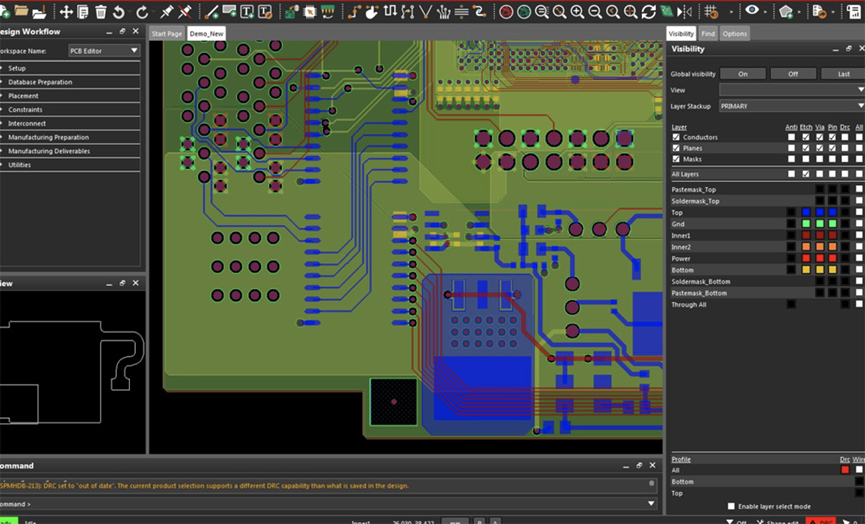
Task: Open the Workspace Name PCB Editor dropdown
Action: click(104, 50)
